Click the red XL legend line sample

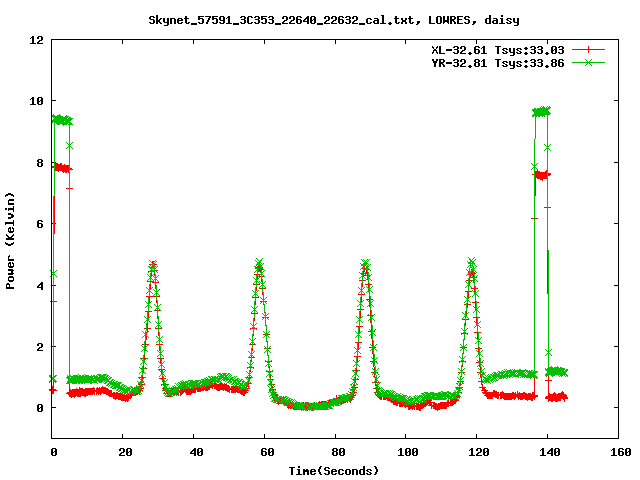click(x=588, y=50)
